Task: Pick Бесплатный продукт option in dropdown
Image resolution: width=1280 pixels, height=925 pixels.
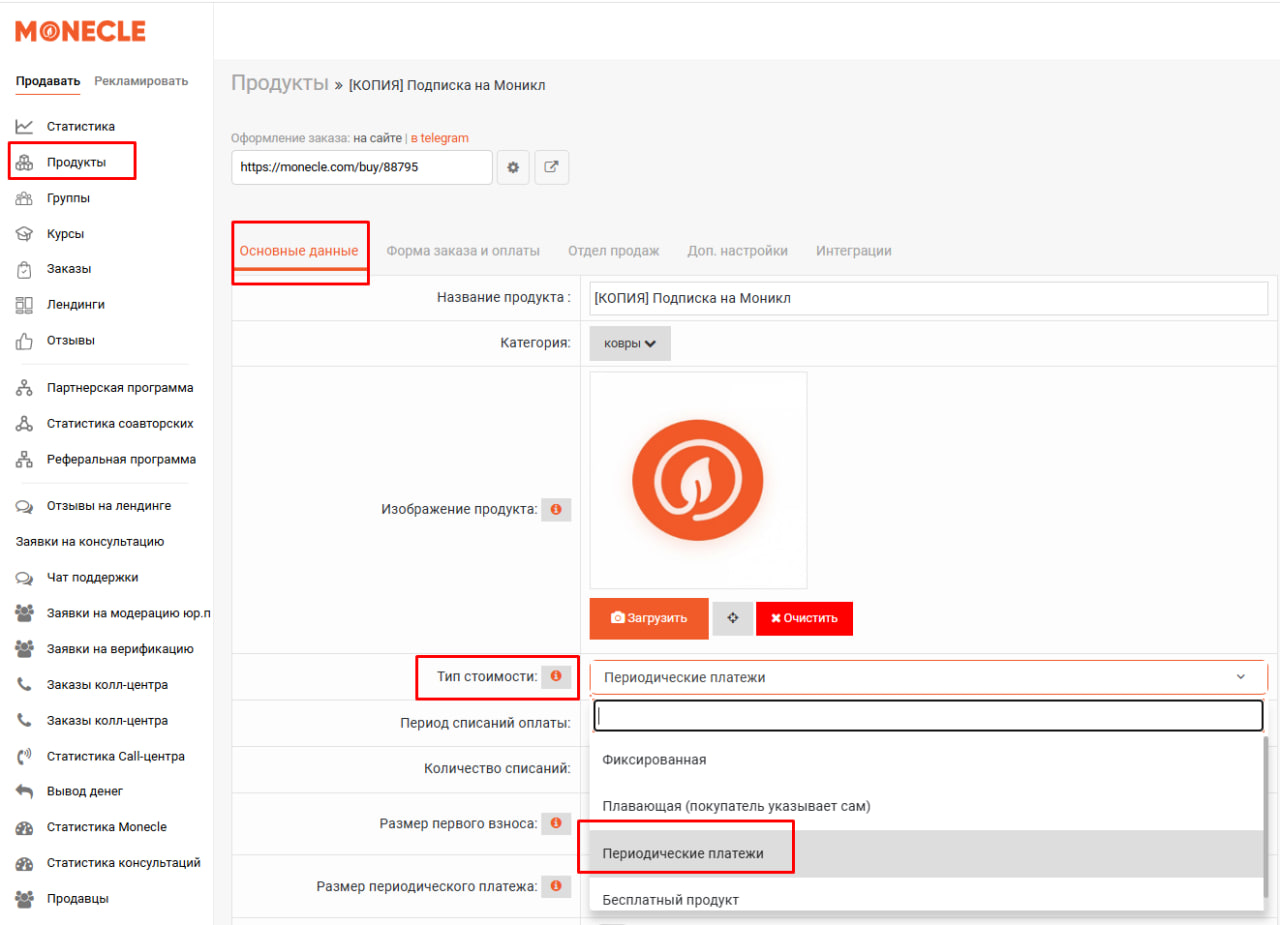Action: [670, 900]
